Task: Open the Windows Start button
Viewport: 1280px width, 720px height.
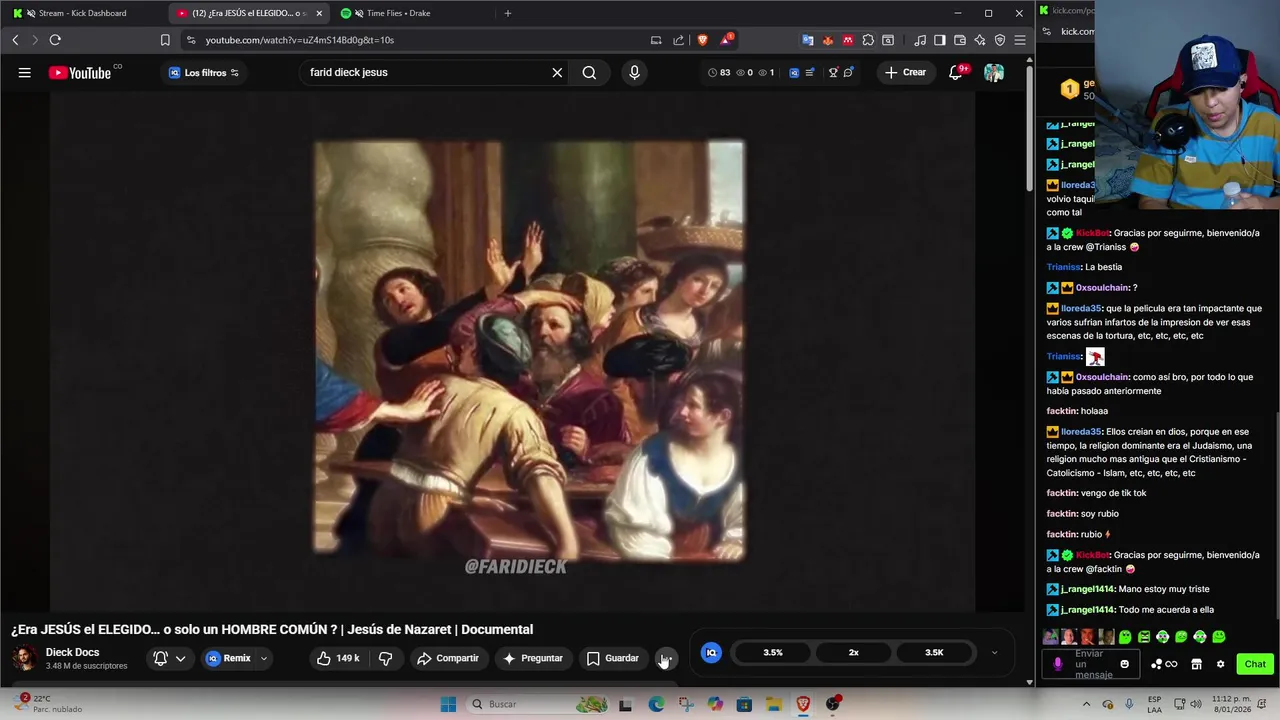Action: click(448, 704)
